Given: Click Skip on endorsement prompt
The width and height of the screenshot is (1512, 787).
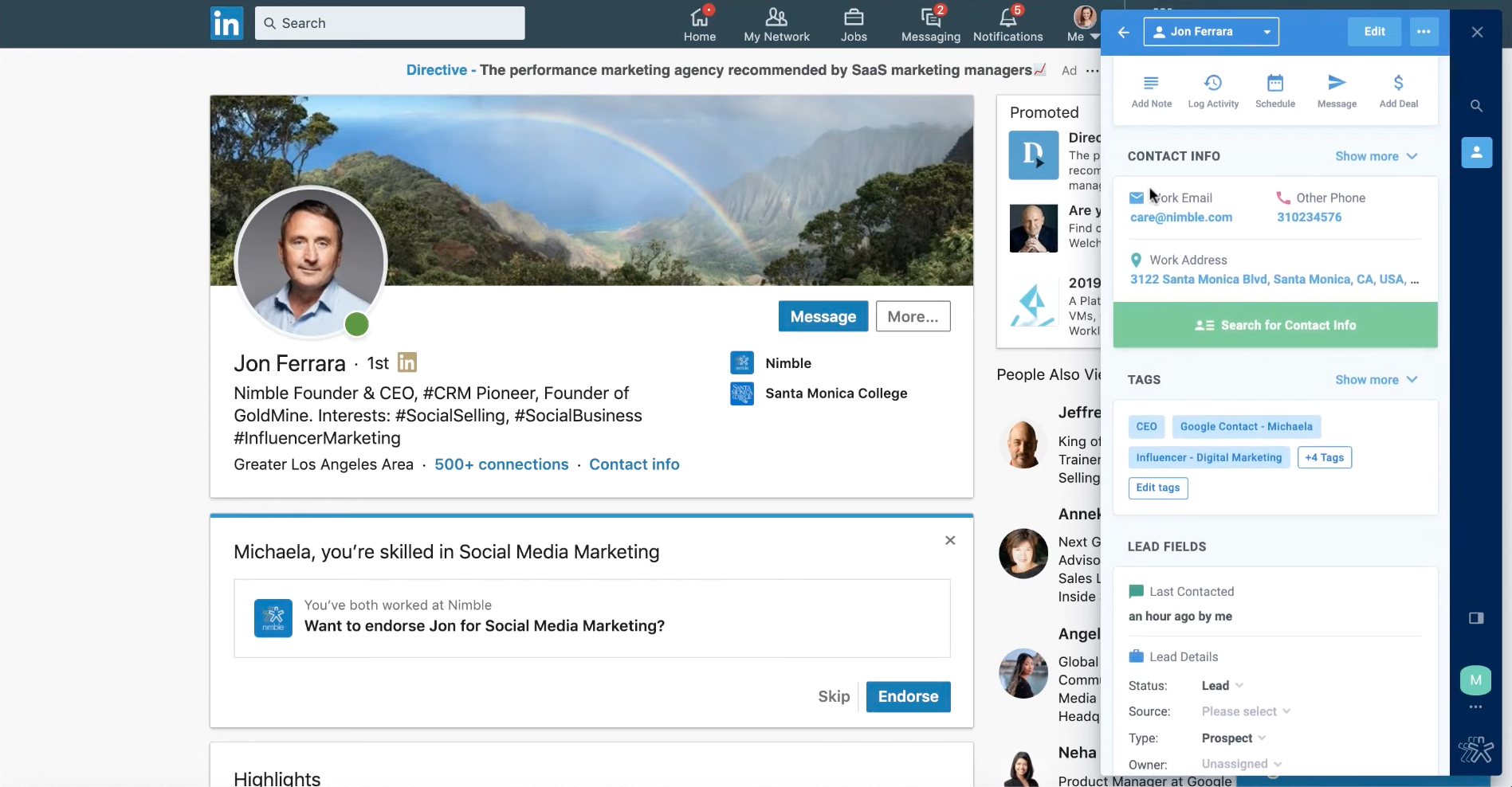Looking at the screenshot, I should (834, 697).
